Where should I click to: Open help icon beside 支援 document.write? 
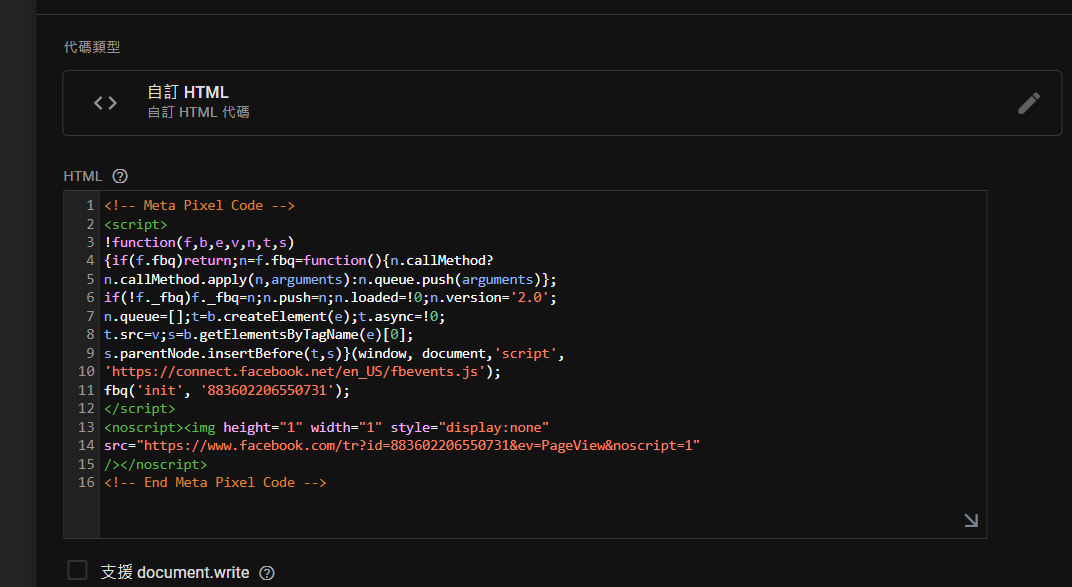267,573
